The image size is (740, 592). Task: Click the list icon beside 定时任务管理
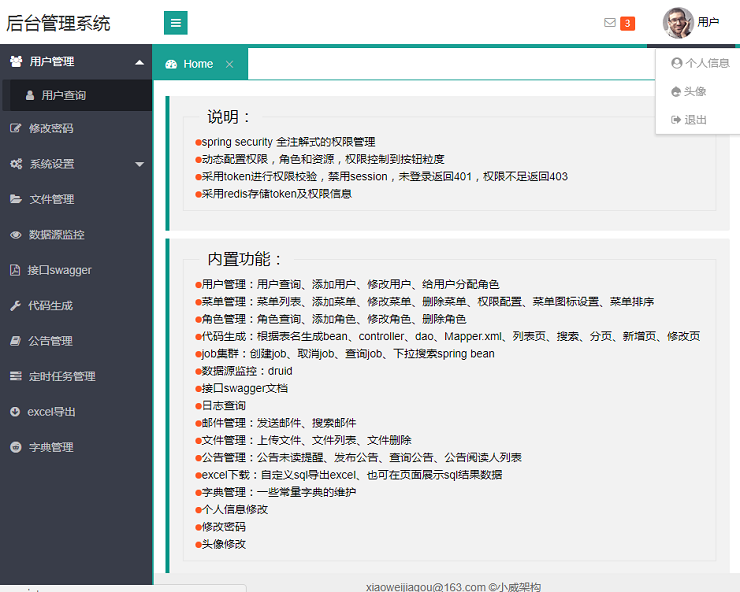16,376
